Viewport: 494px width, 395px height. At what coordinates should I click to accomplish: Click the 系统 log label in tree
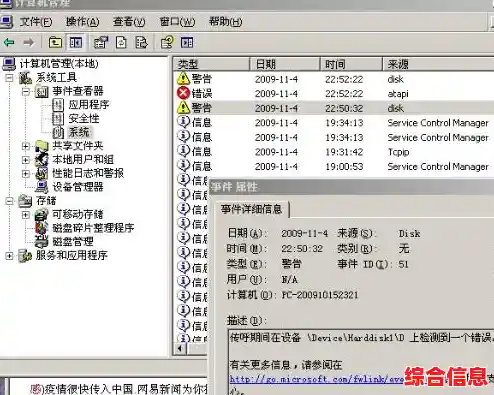click(79, 132)
